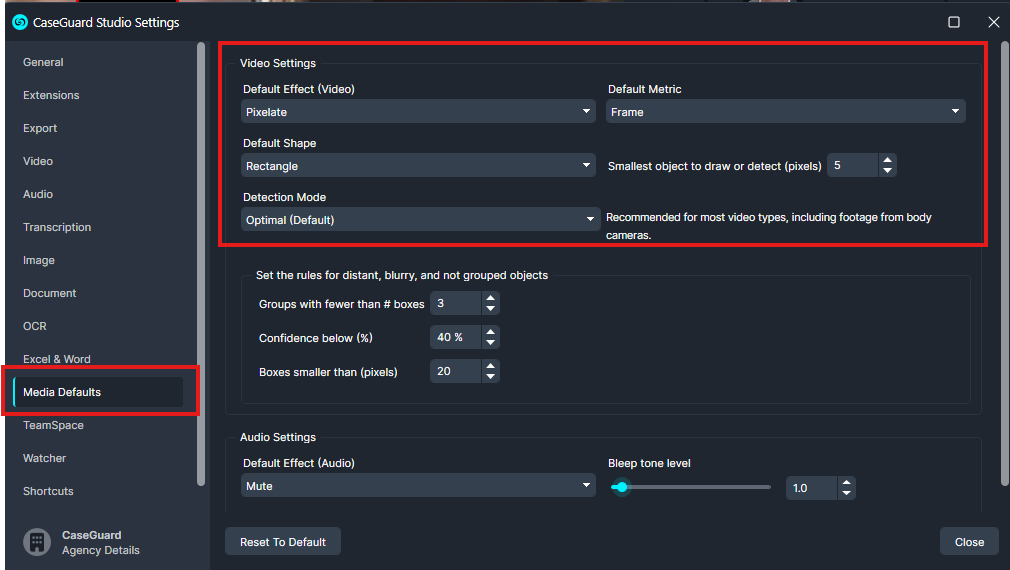This screenshot has height=570, width=1010.
Task: Open the Default Effect (Video) Pixelate dropdown
Action: coord(418,111)
